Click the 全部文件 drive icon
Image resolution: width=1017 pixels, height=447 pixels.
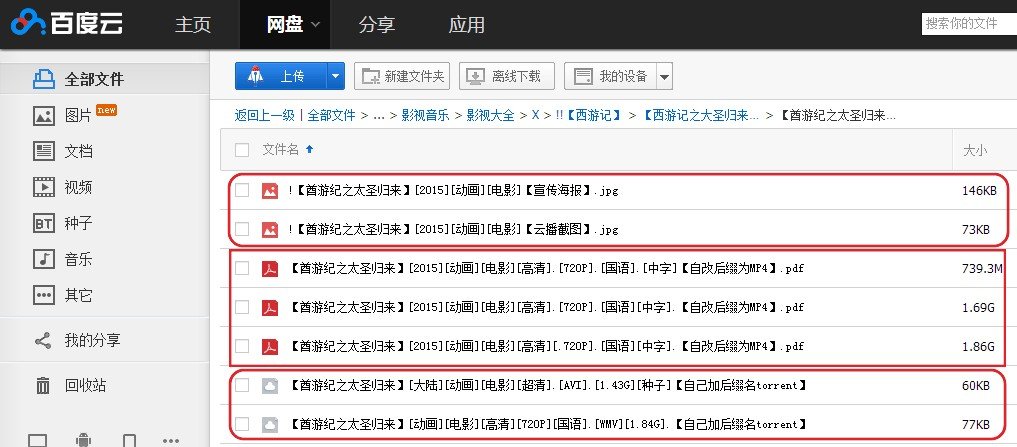click(44, 79)
